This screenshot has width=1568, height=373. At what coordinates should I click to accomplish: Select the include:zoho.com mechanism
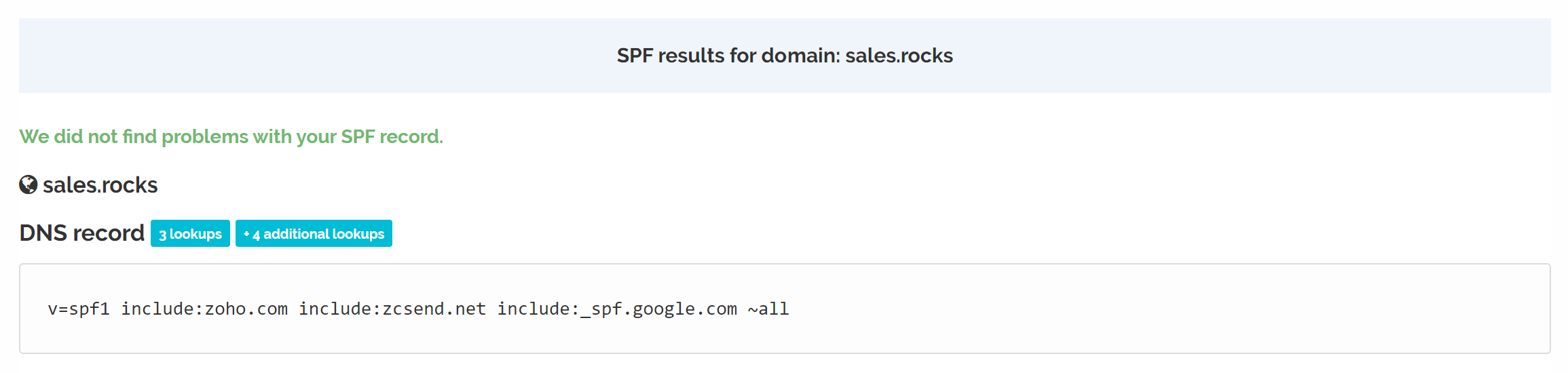pos(204,309)
